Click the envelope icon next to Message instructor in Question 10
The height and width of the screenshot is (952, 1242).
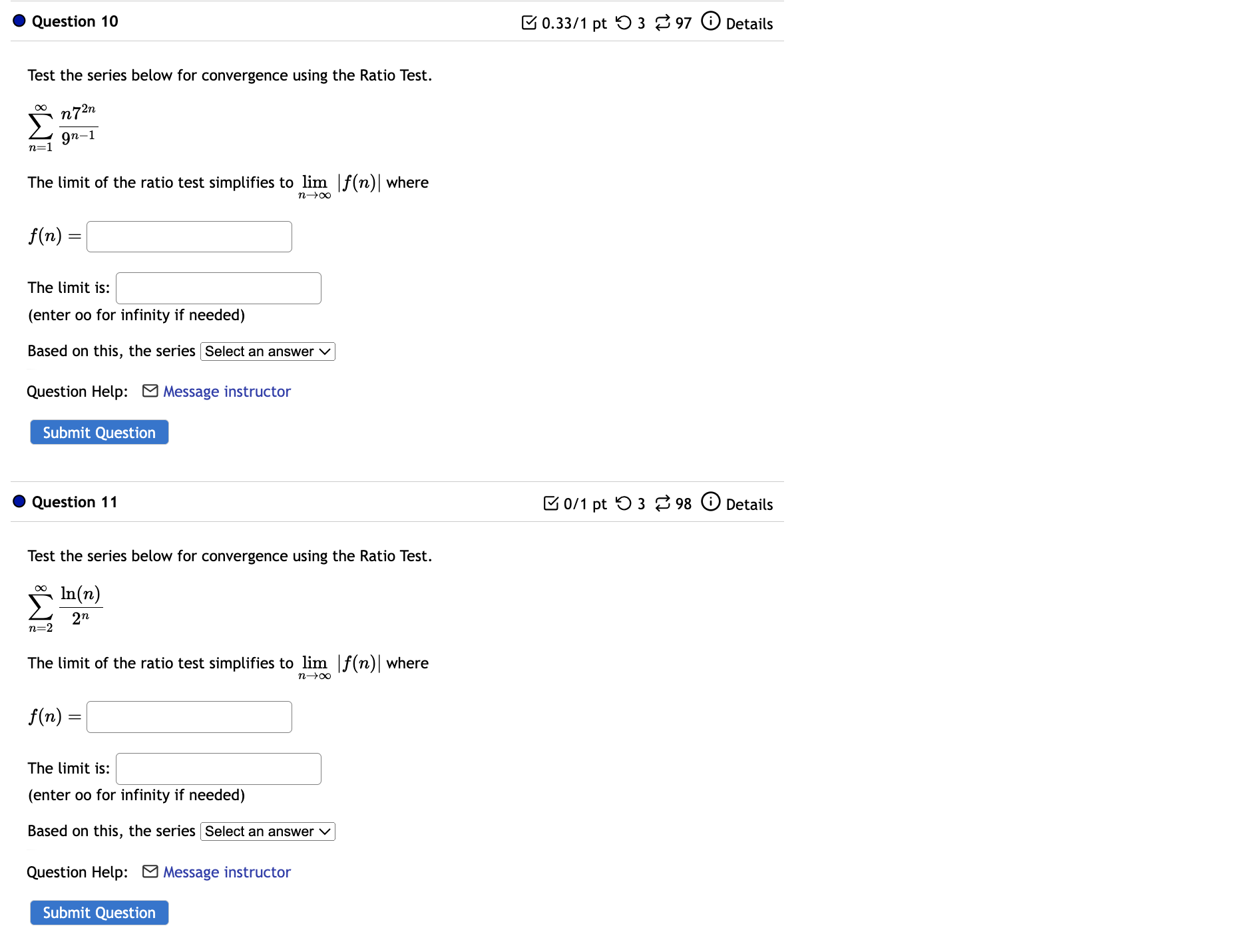click(x=149, y=391)
